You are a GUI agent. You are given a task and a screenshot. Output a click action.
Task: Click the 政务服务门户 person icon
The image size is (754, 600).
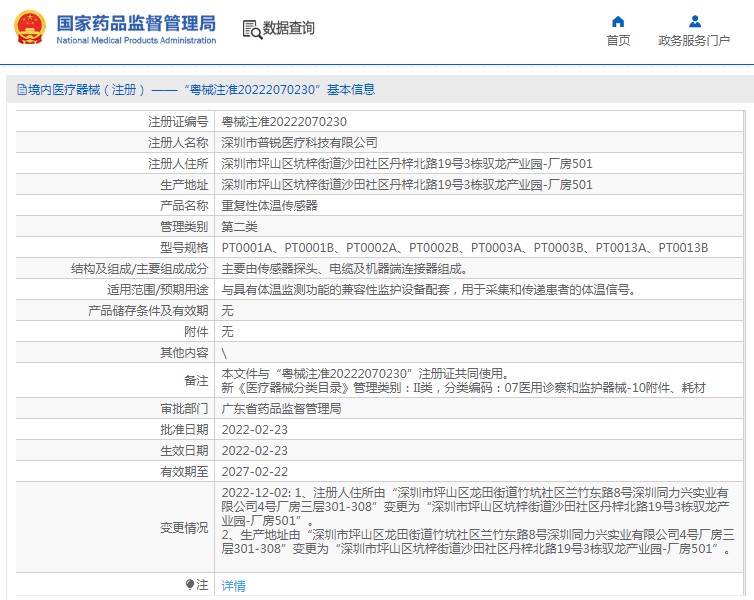694,21
